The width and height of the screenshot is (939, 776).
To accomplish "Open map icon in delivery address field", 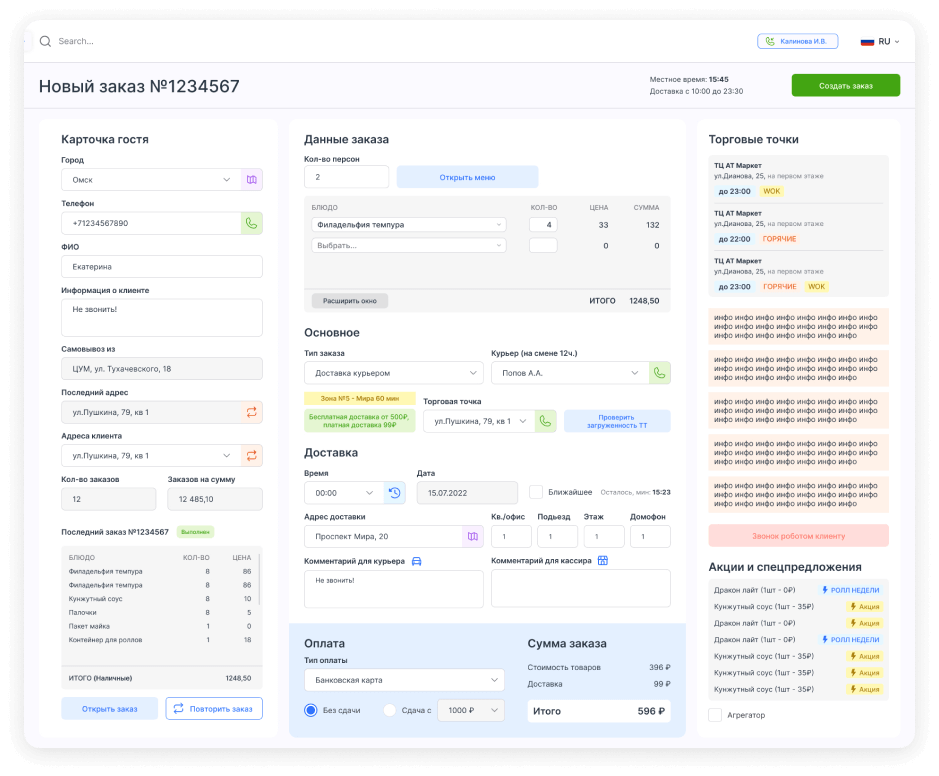I will [473, 537].
